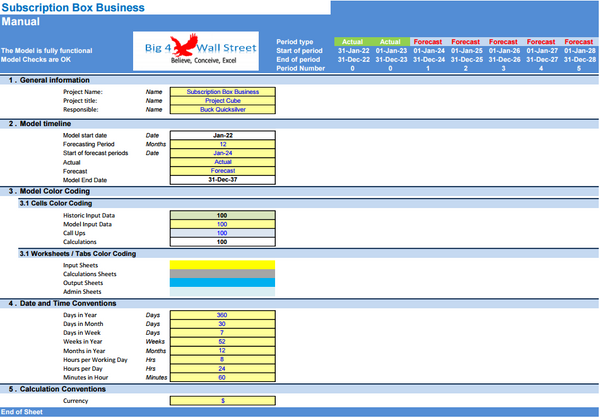600x418 pixels.
Task: Select the first green 'Actual' period type header
Action: pos(351,42)
